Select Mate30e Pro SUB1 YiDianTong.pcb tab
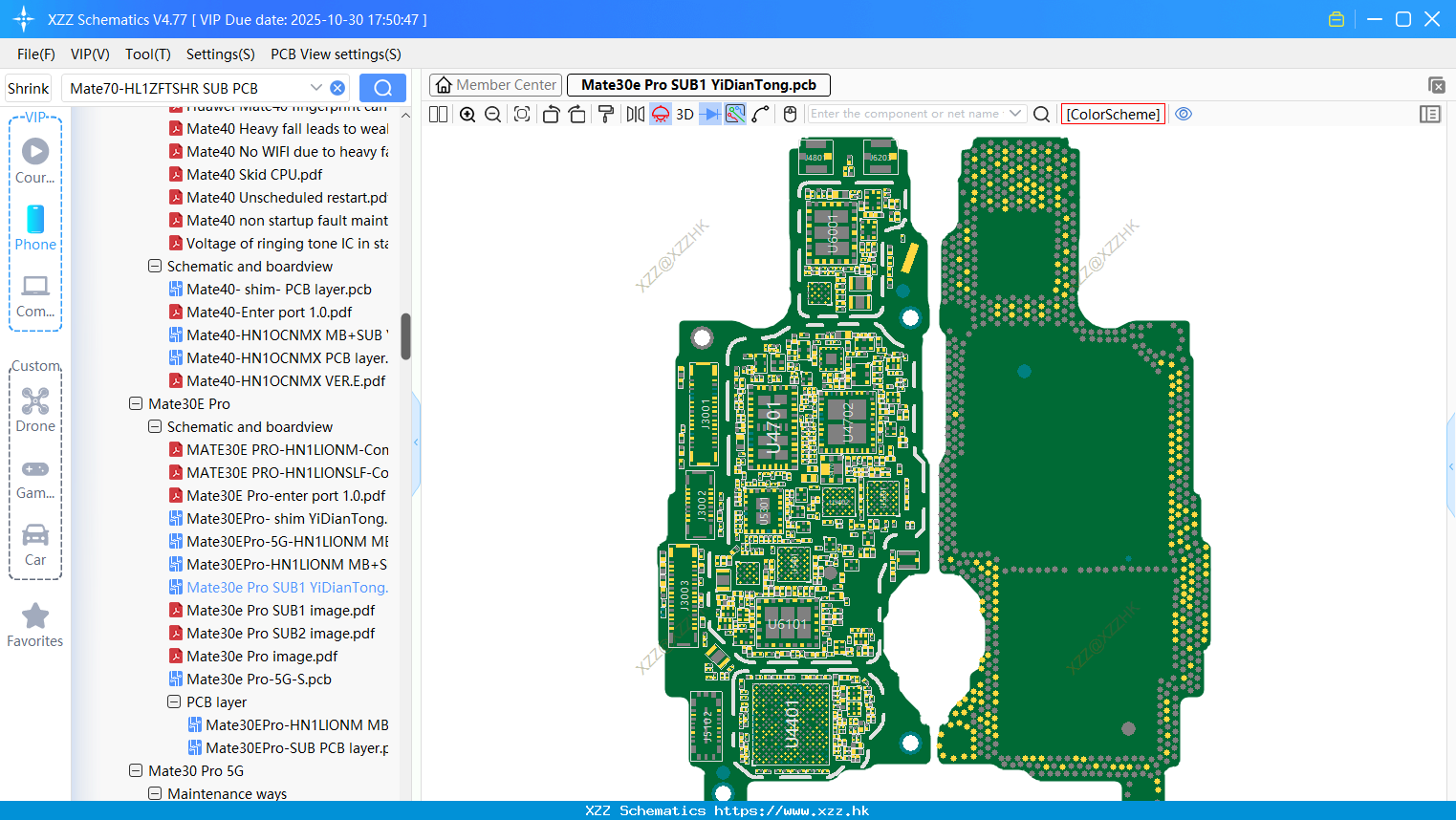 point(699,85)
